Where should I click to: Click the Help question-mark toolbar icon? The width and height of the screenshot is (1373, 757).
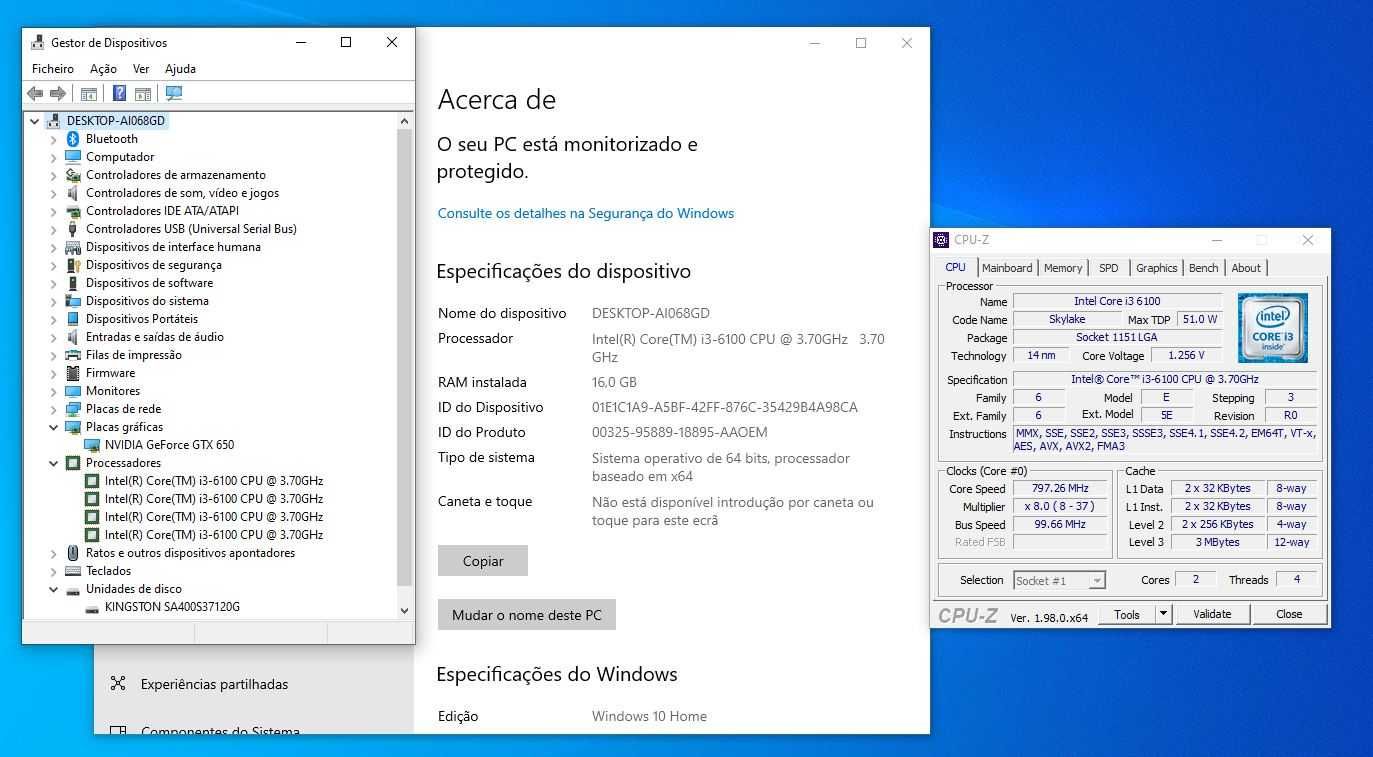pyautogui.click(x=119, y=93)
